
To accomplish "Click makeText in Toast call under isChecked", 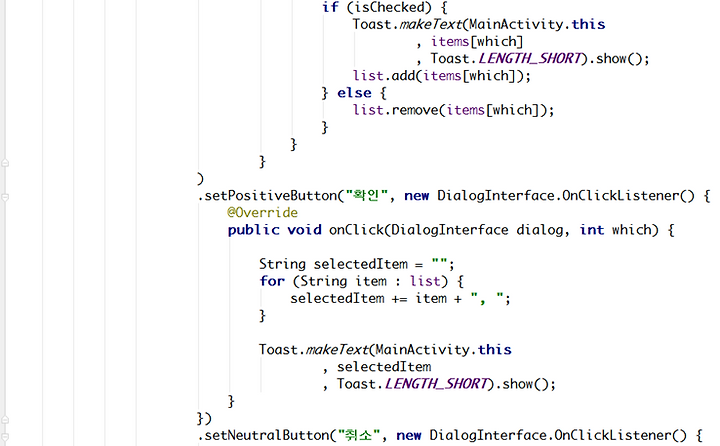I will coord(430,24).
